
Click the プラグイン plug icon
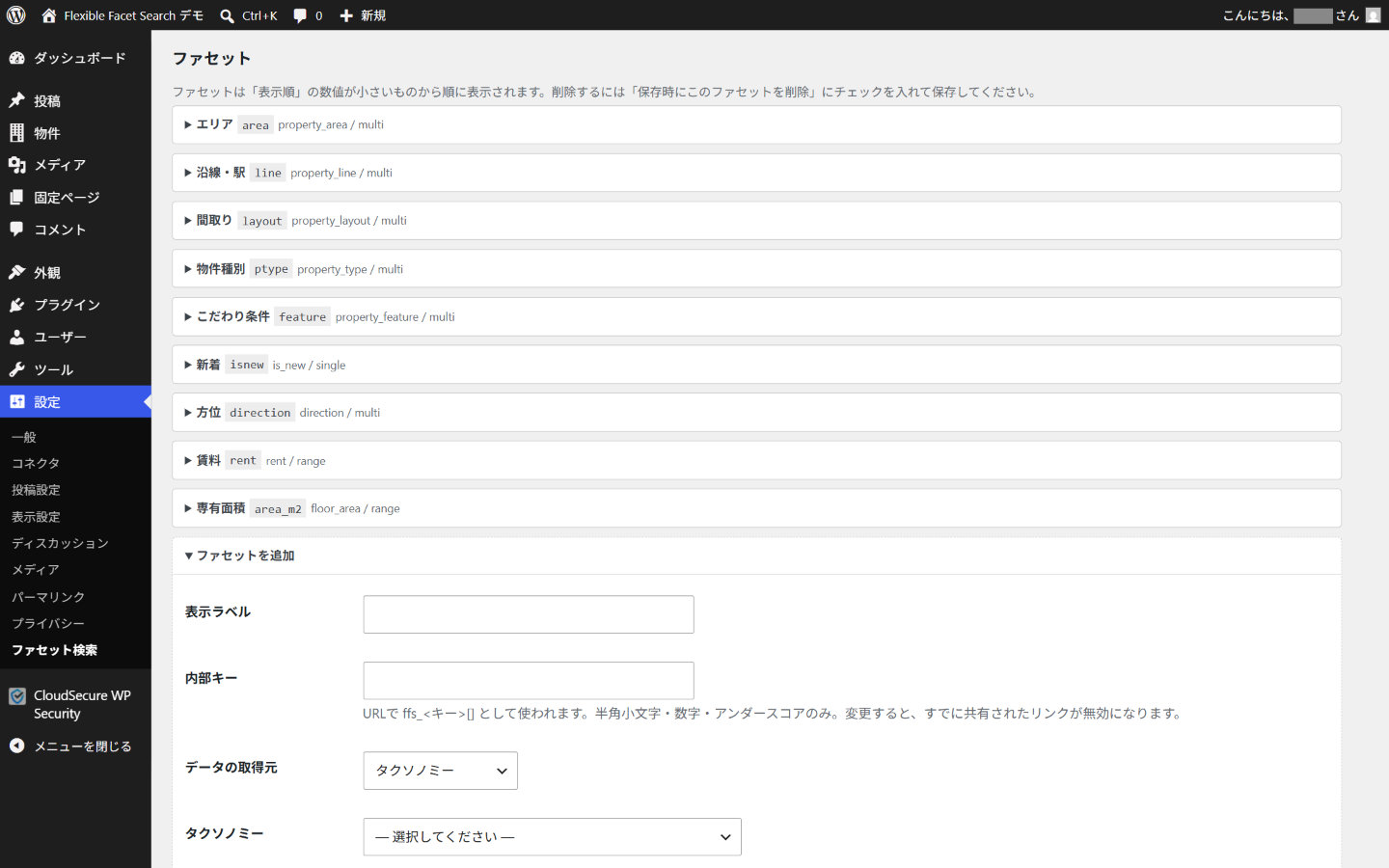coord(16,305)
